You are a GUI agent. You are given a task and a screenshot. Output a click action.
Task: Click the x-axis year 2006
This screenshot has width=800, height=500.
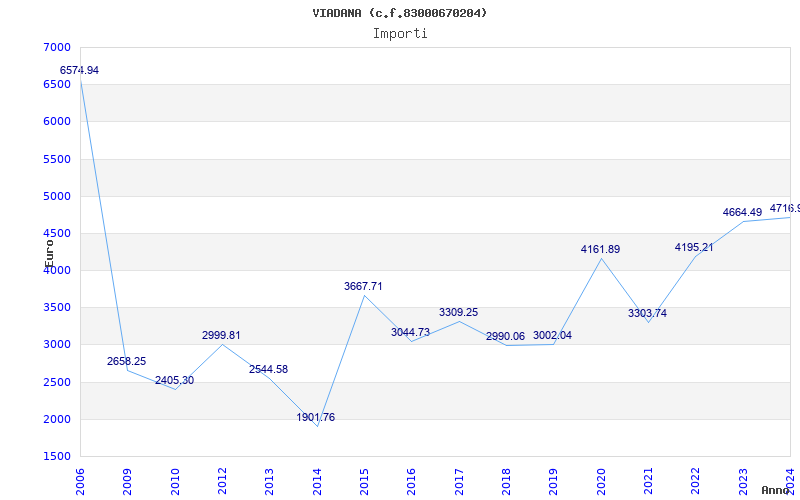point(80,482)
